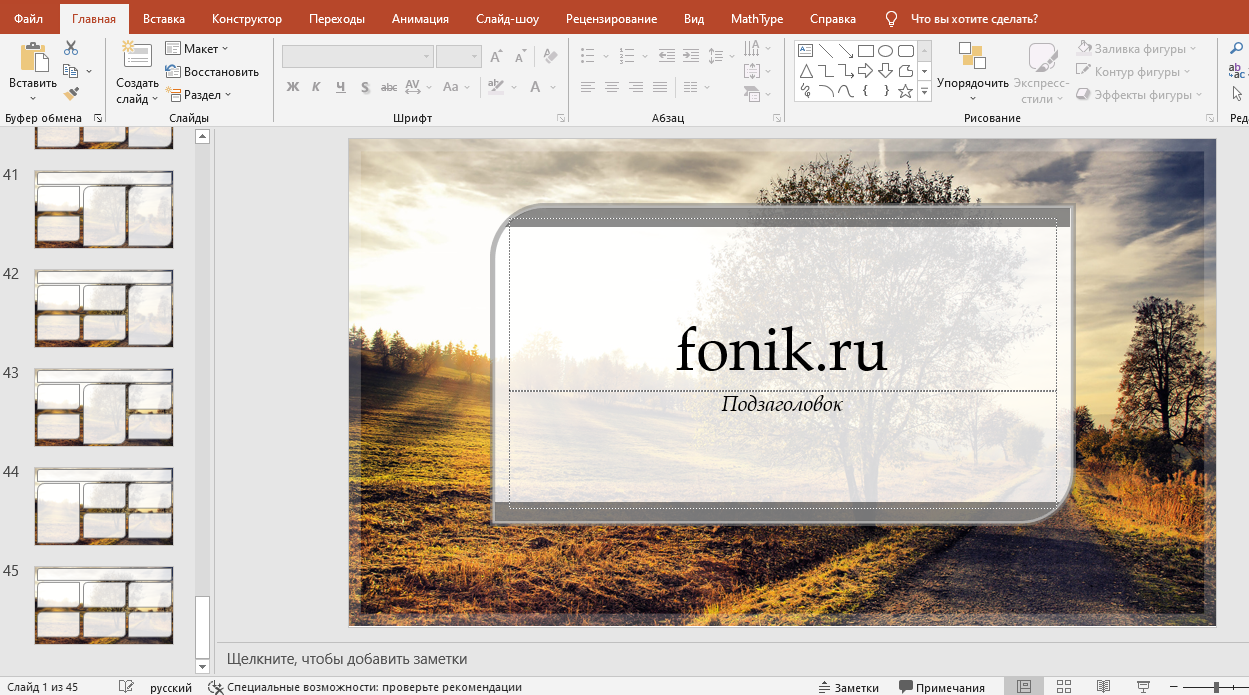This screenshot has width=1249, height=695.
Task: Click the zoom slider in status bar
Action: [x=1216, y=687]
